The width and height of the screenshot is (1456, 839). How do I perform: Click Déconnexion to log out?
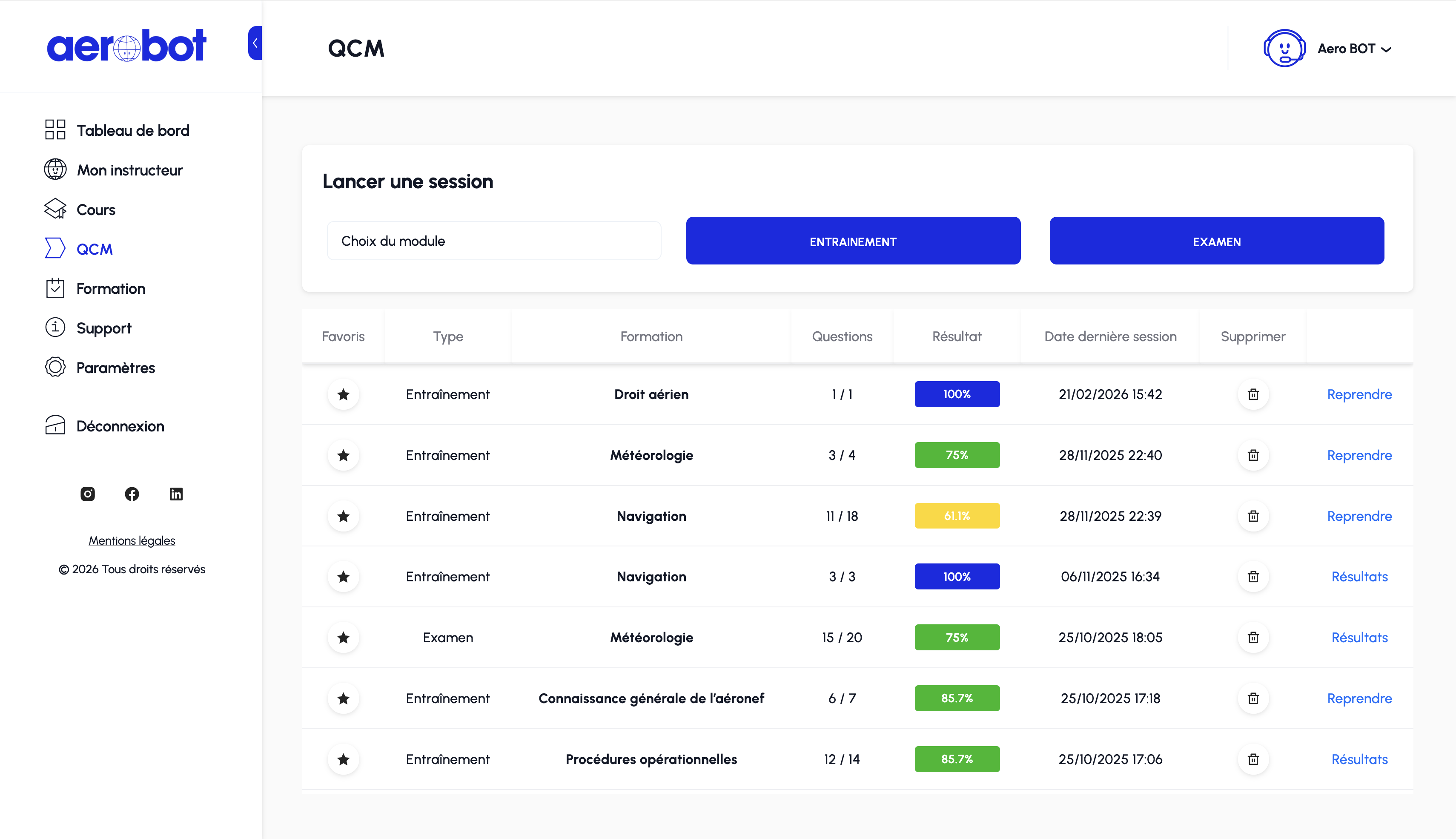[x=105, y=426]
